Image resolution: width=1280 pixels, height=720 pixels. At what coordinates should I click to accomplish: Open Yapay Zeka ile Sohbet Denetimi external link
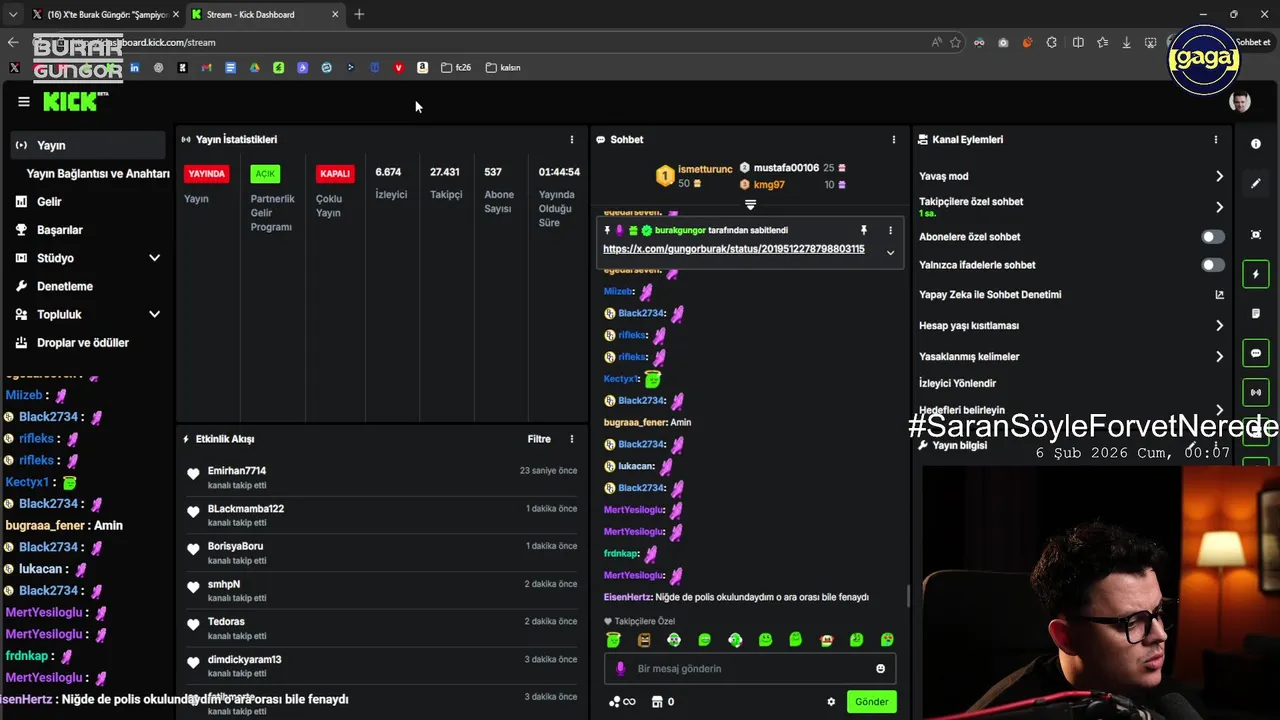point(1219,295)
